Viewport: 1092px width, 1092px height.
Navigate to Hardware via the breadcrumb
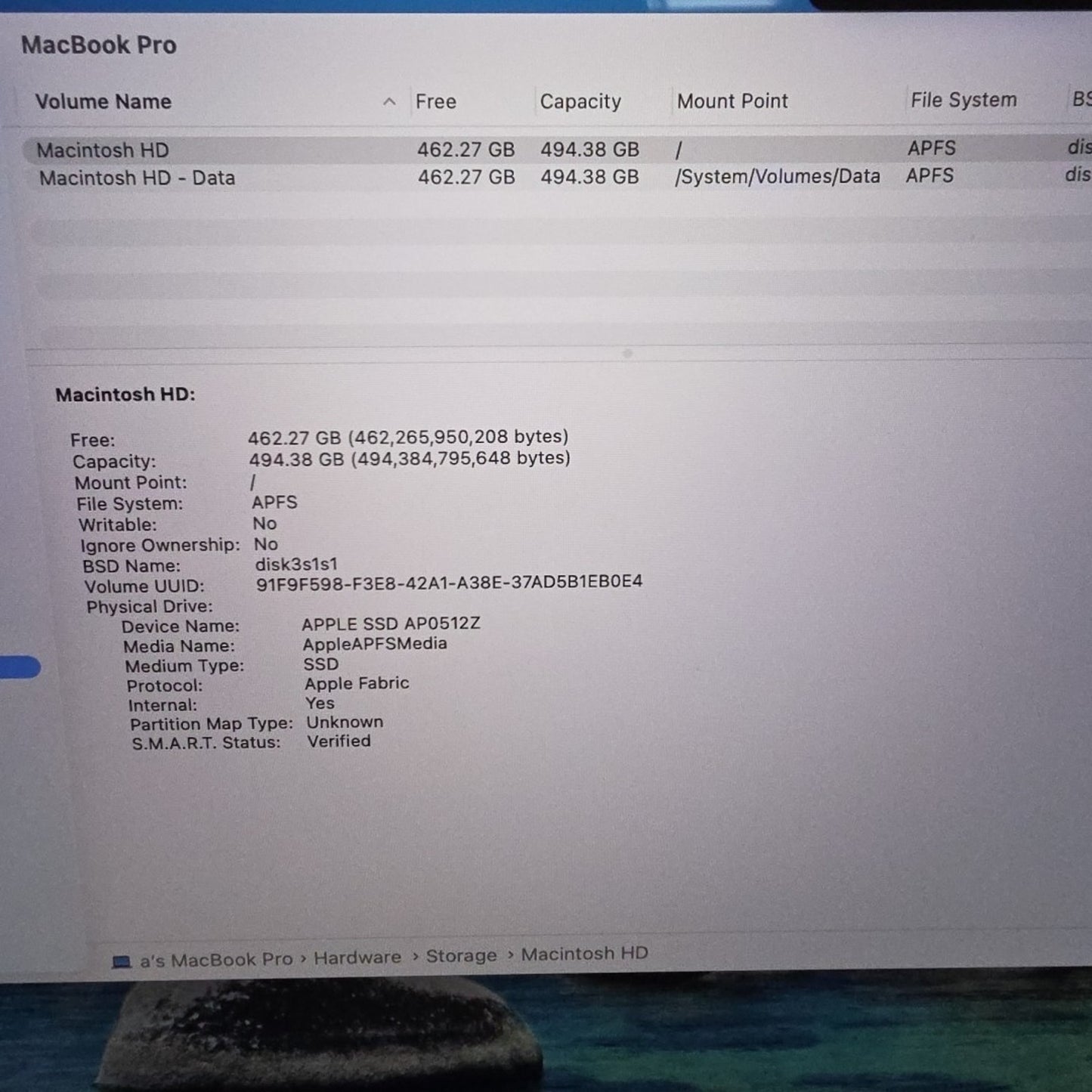pyautogui.click(x=356, y=957)
